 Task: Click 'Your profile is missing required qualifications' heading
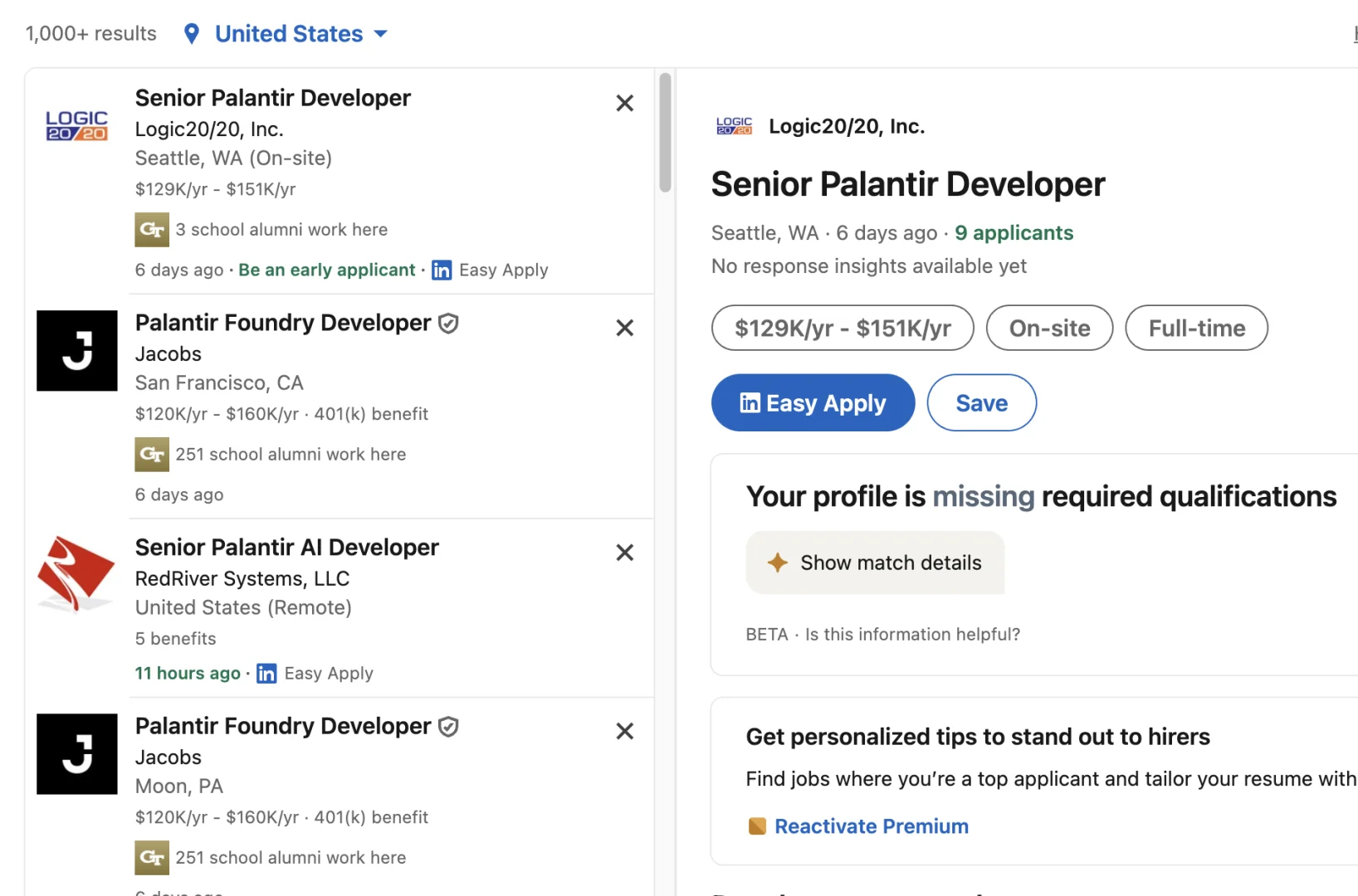tap(1042, 497)
